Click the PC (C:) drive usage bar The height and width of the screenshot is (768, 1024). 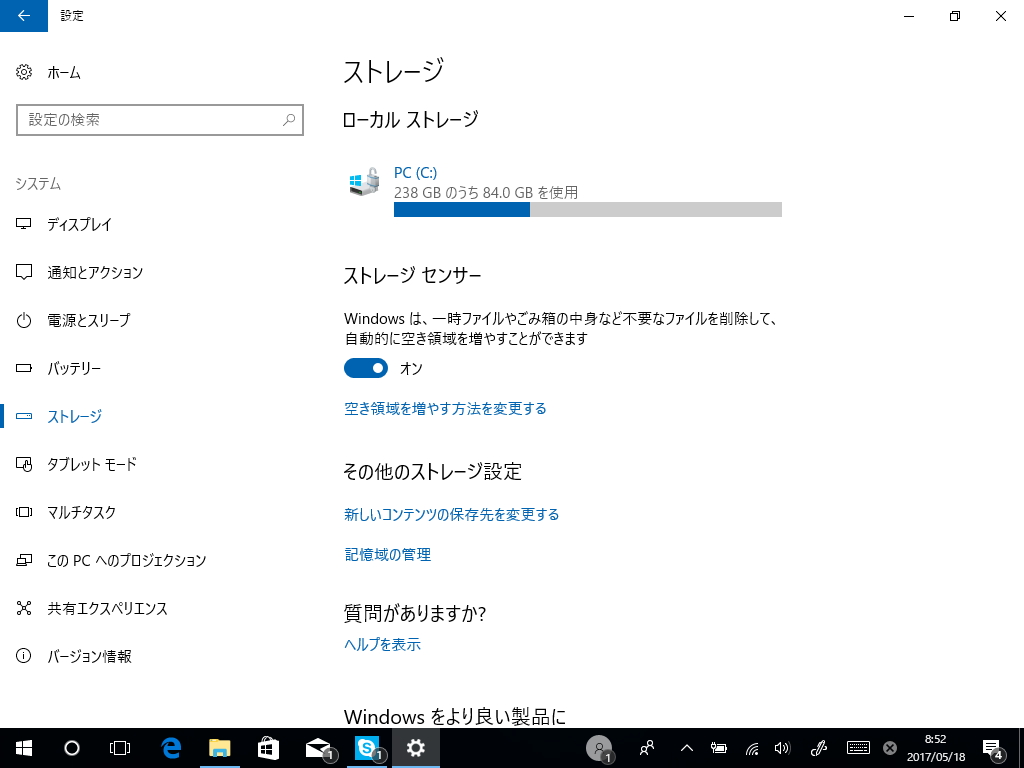tap(588, 209)
